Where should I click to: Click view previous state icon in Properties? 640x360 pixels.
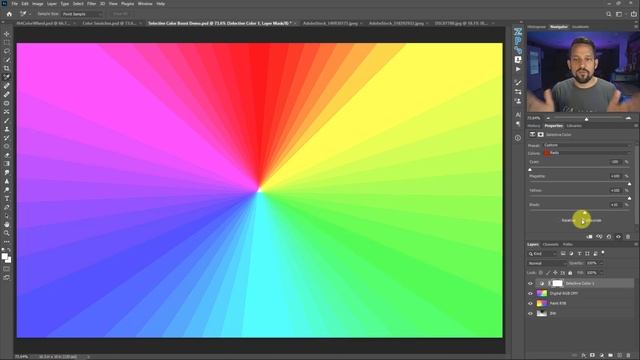599,237
